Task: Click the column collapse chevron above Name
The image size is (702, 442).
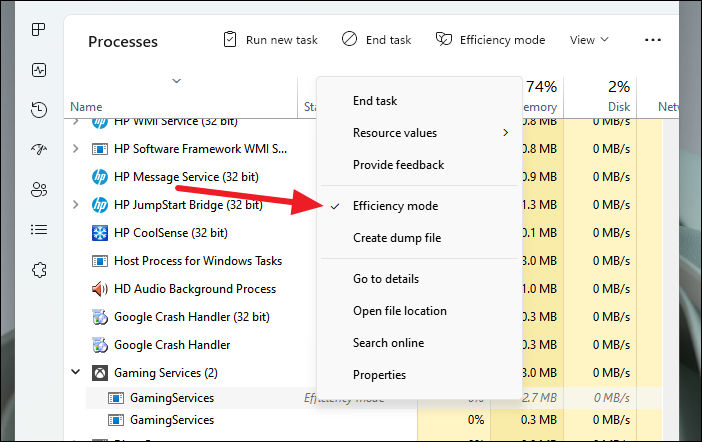Action: pos(176,81)
